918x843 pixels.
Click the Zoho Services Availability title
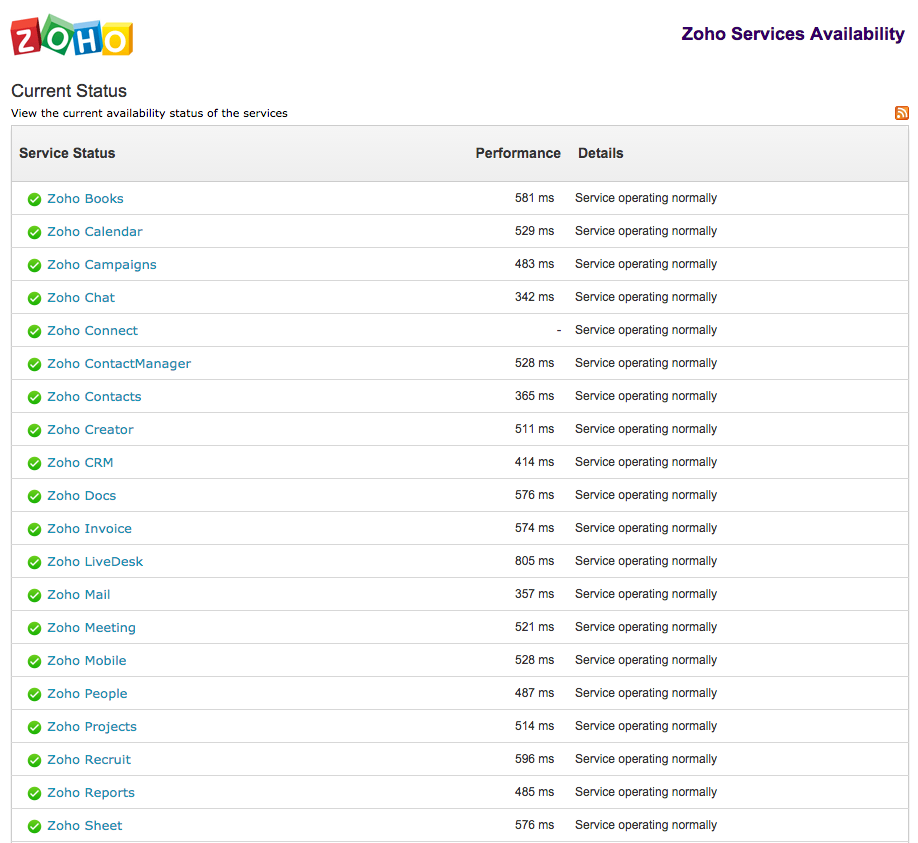coord(793,34)
